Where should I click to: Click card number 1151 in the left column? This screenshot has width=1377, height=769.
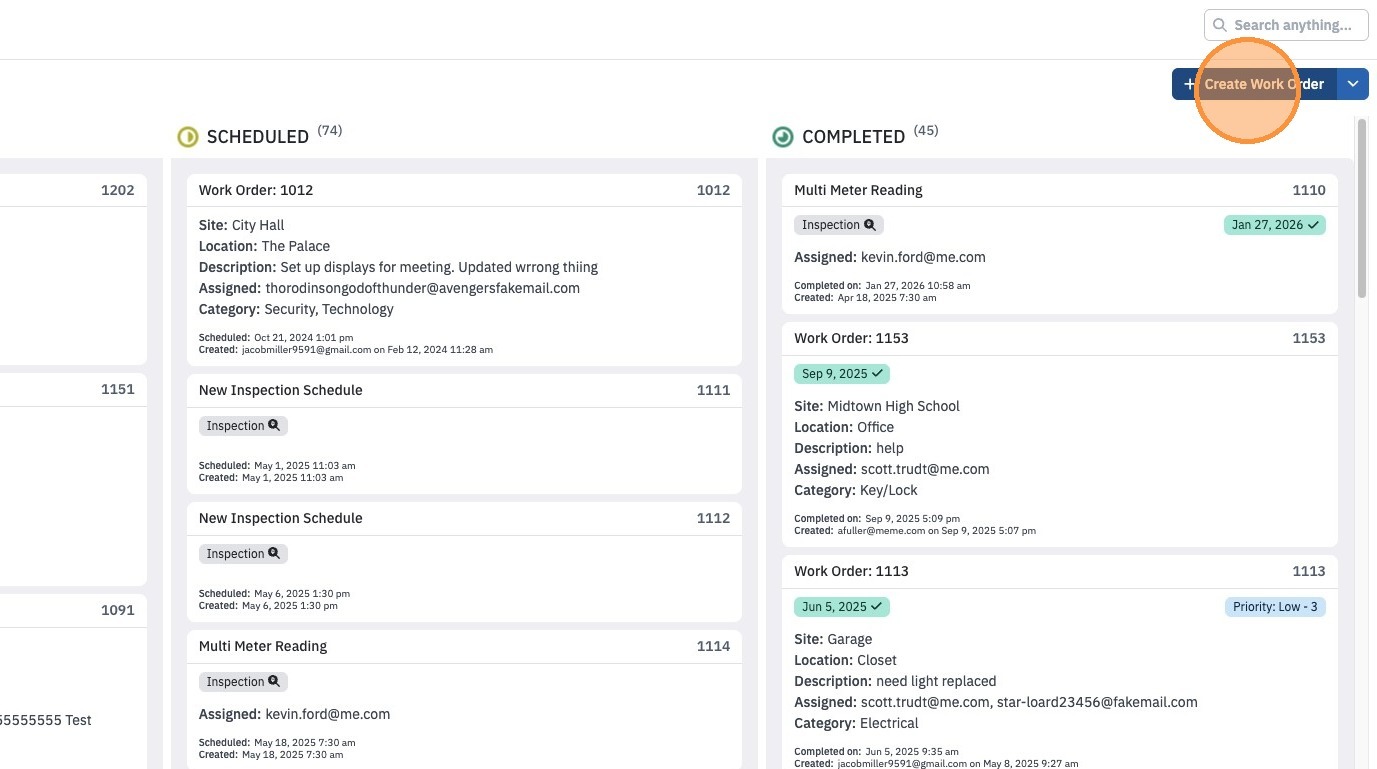point(118,390)
